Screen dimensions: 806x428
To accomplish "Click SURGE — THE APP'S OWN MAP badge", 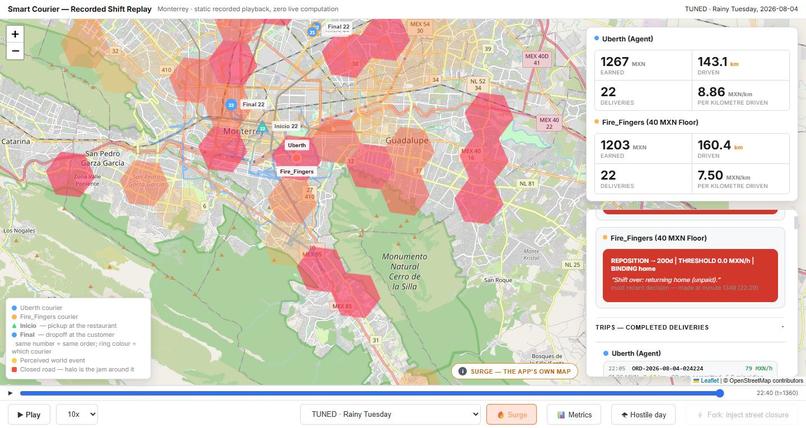I will [x=515, y=371].
